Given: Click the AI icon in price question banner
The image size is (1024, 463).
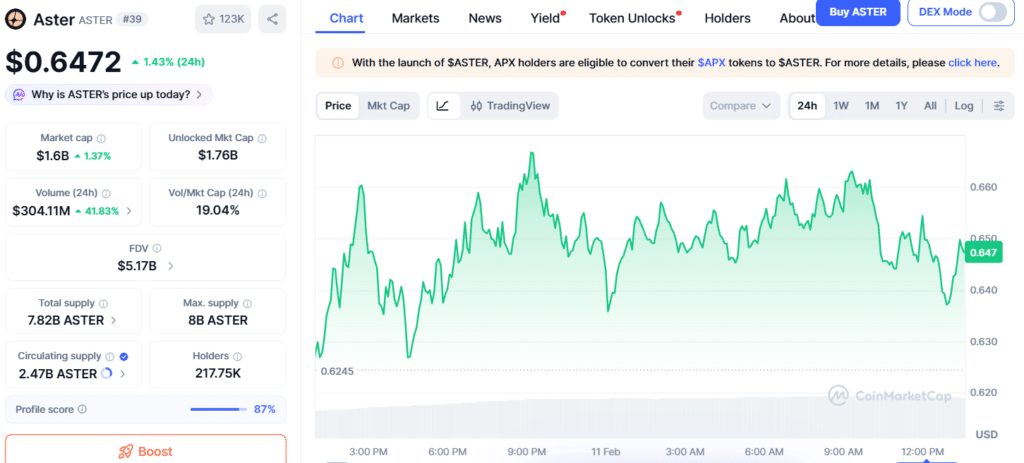Looking at the screenshot, I should pos(19,95).
